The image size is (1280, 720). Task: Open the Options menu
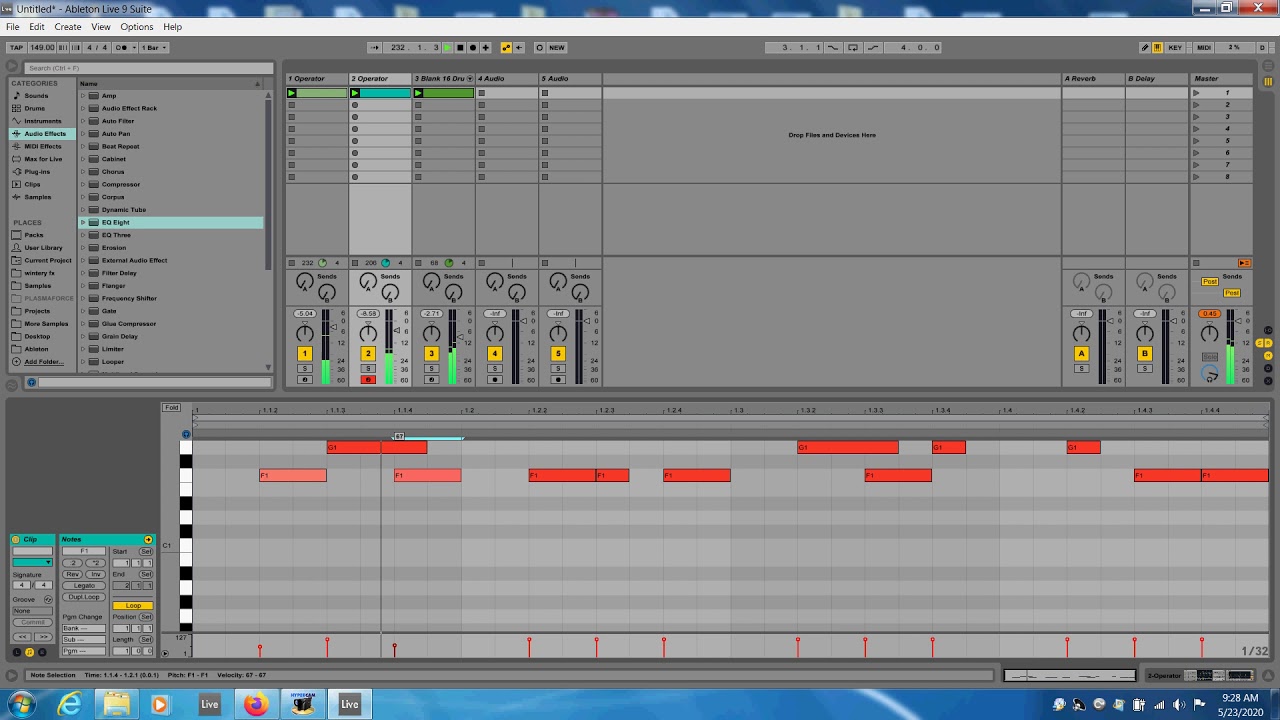(137, 27)
